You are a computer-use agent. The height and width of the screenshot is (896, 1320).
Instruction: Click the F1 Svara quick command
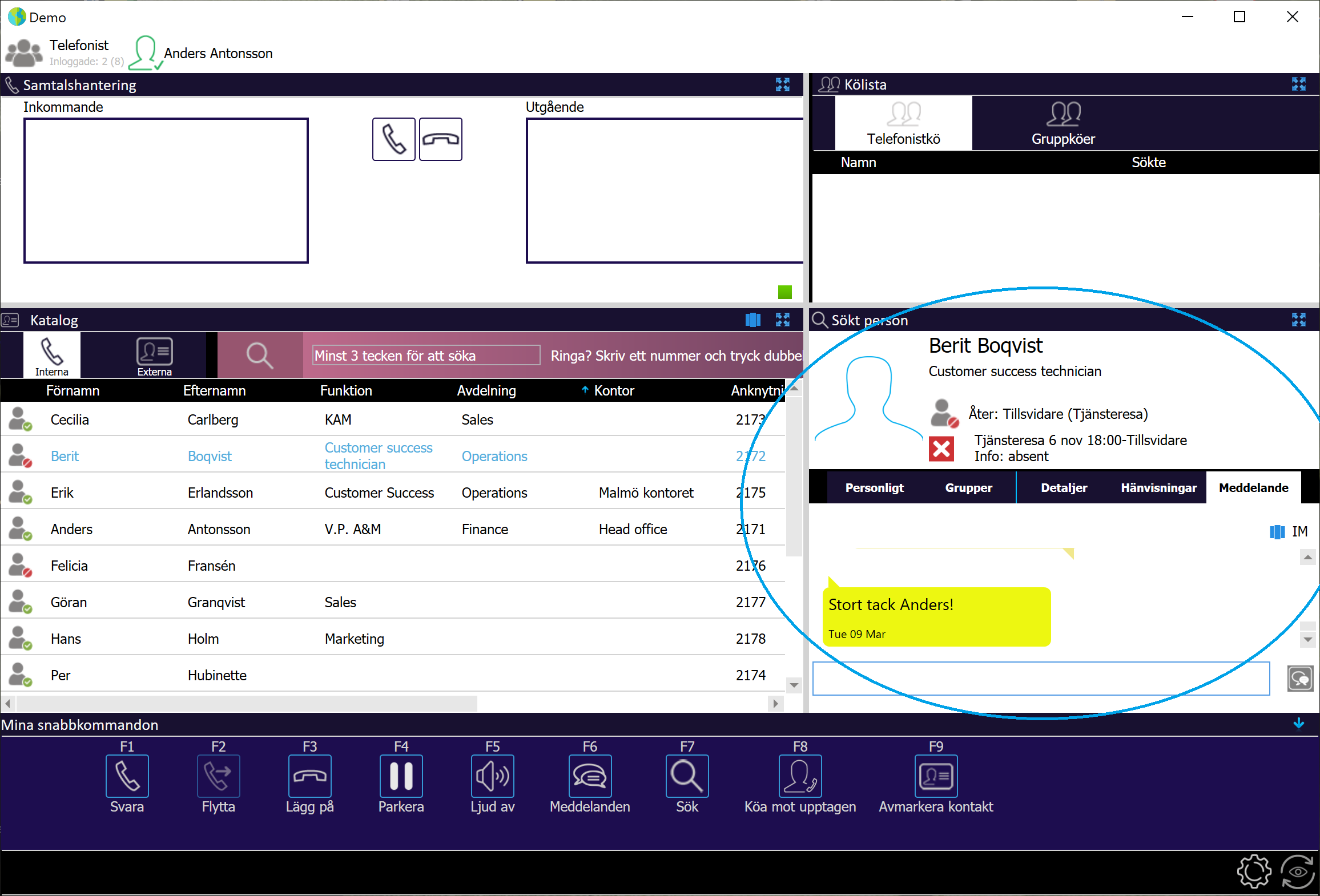tap(127, 776)
